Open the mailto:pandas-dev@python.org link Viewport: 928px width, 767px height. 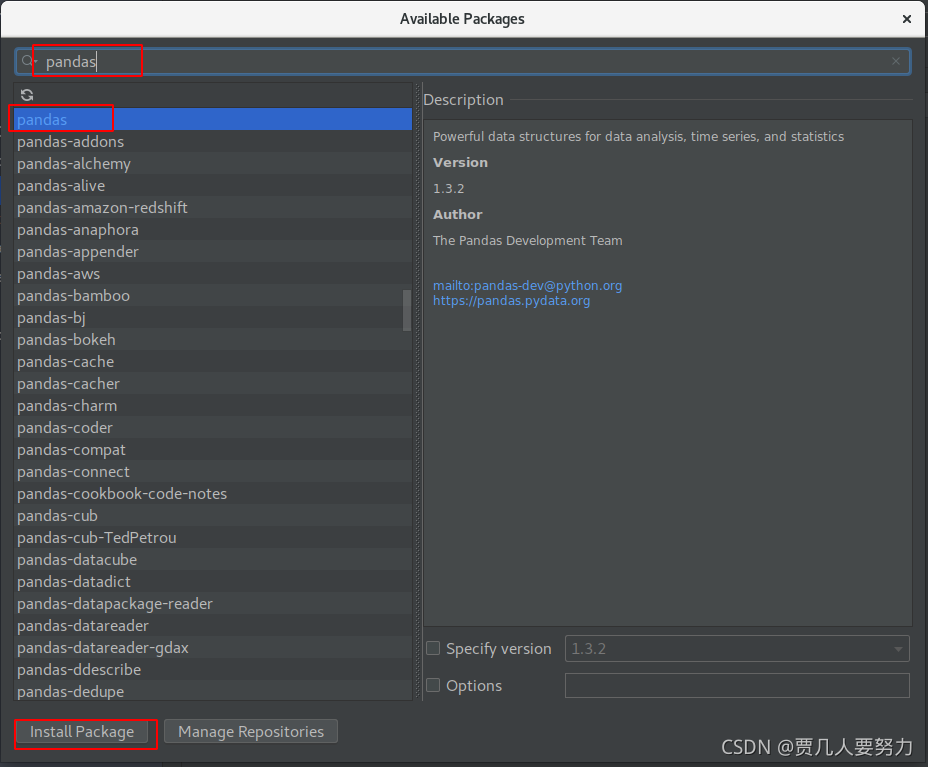click(527, 285)
